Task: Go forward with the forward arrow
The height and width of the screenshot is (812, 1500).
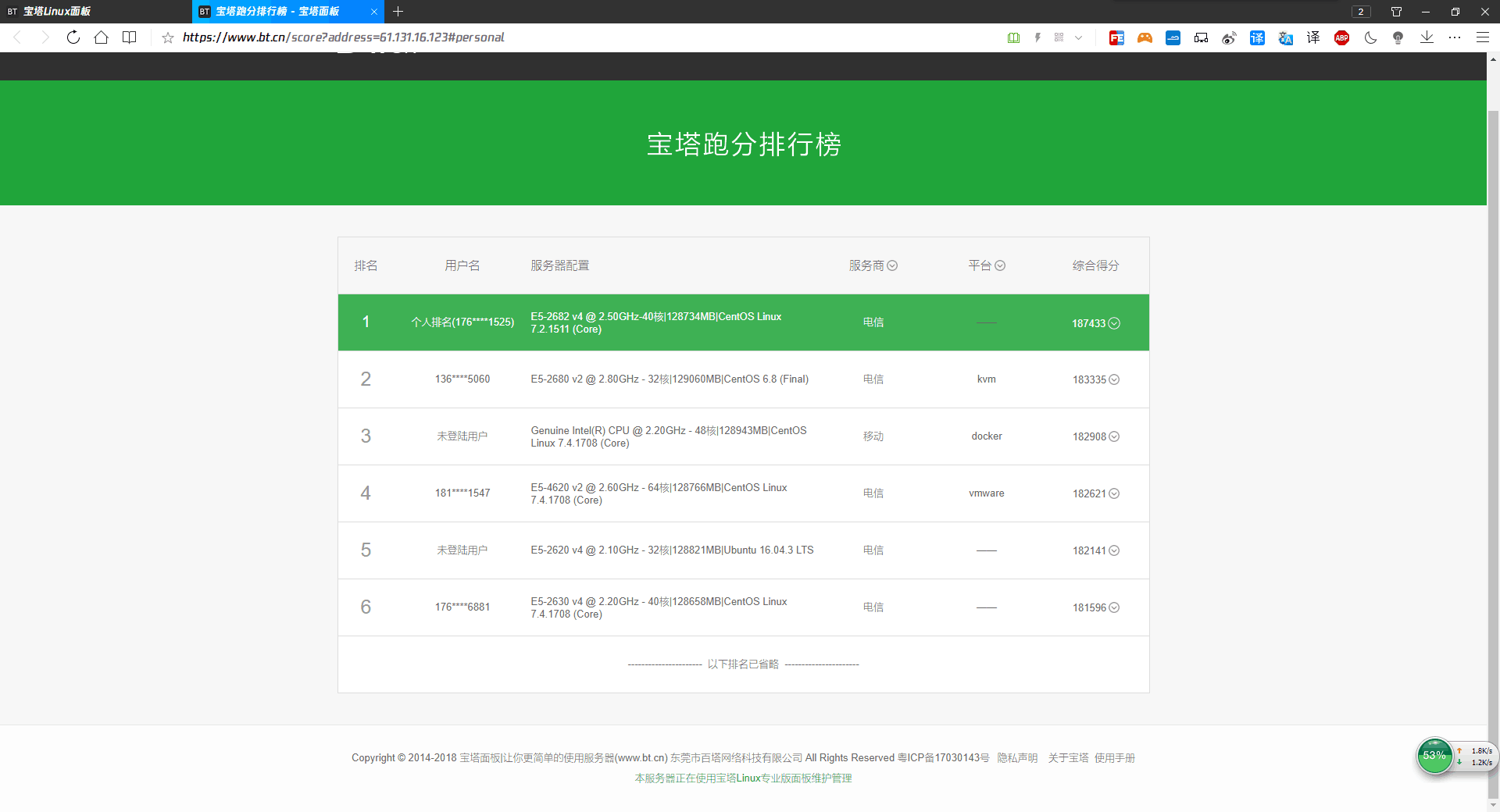Action: [x=45, y=37]
